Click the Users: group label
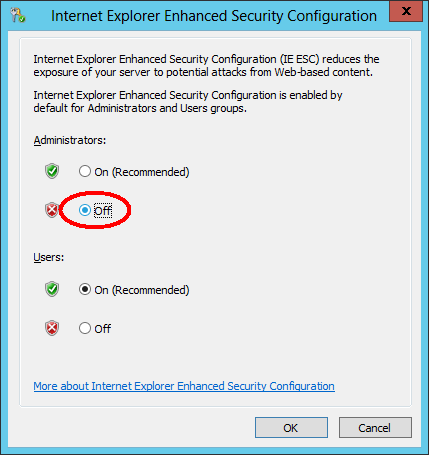Viewport: 429px width, 455px height. [x=49, y=257]
